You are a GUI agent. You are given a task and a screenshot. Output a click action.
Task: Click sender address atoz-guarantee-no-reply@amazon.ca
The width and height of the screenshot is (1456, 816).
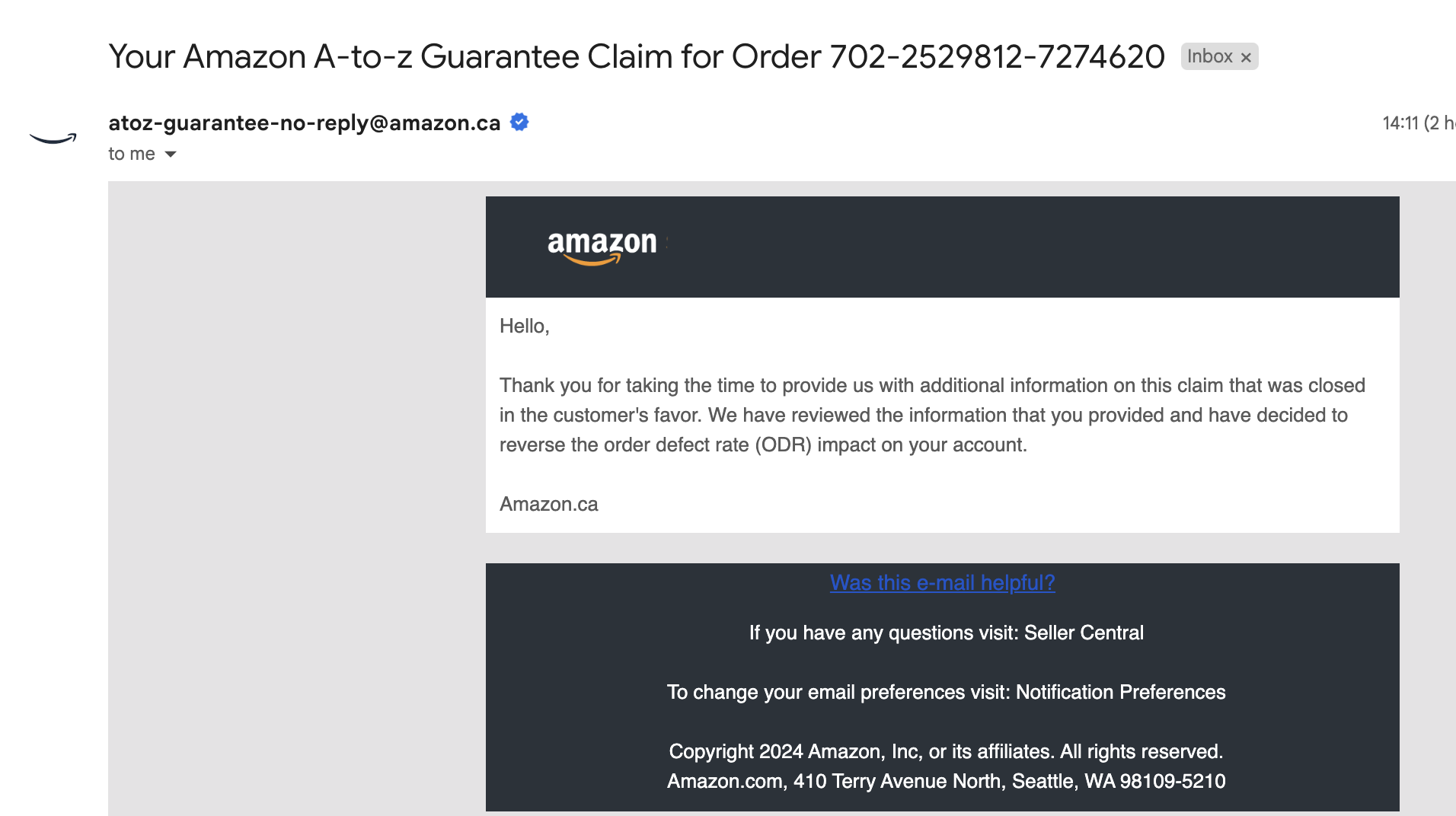click(305, 123)
